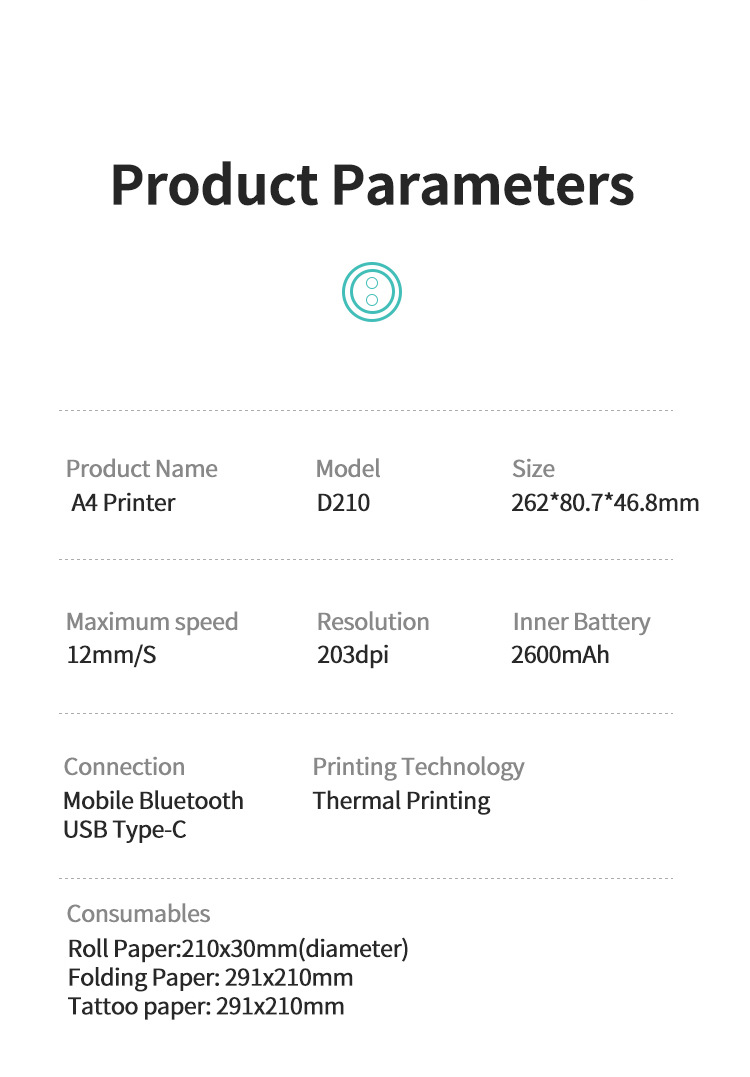Click the A4 Printer value text
The width and height of the screenshot is (750, 1077).
click(123, 502)
